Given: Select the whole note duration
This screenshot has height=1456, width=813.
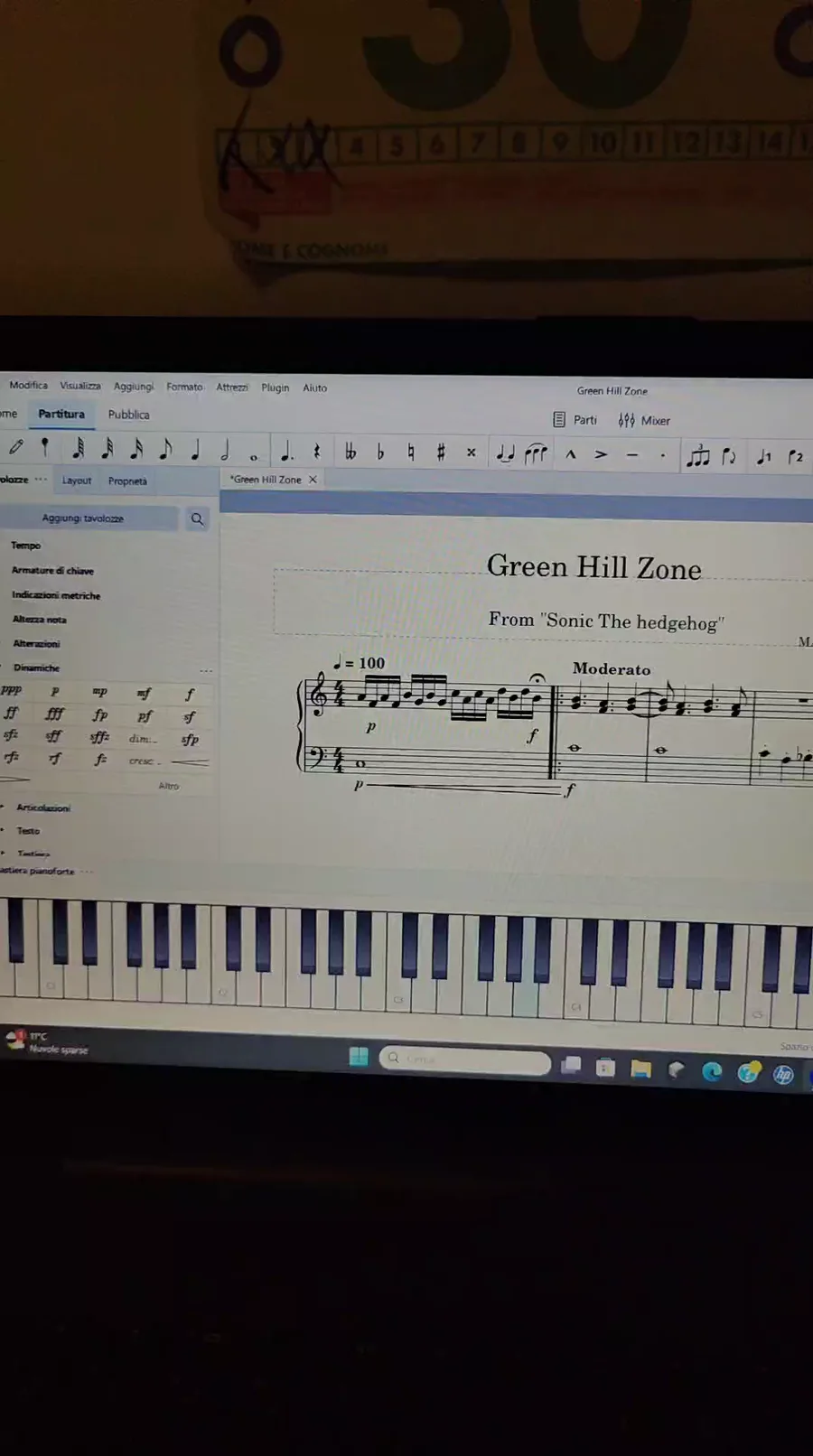Looking at the screenshot, I should pyautogui.click(x=254, y=456).
